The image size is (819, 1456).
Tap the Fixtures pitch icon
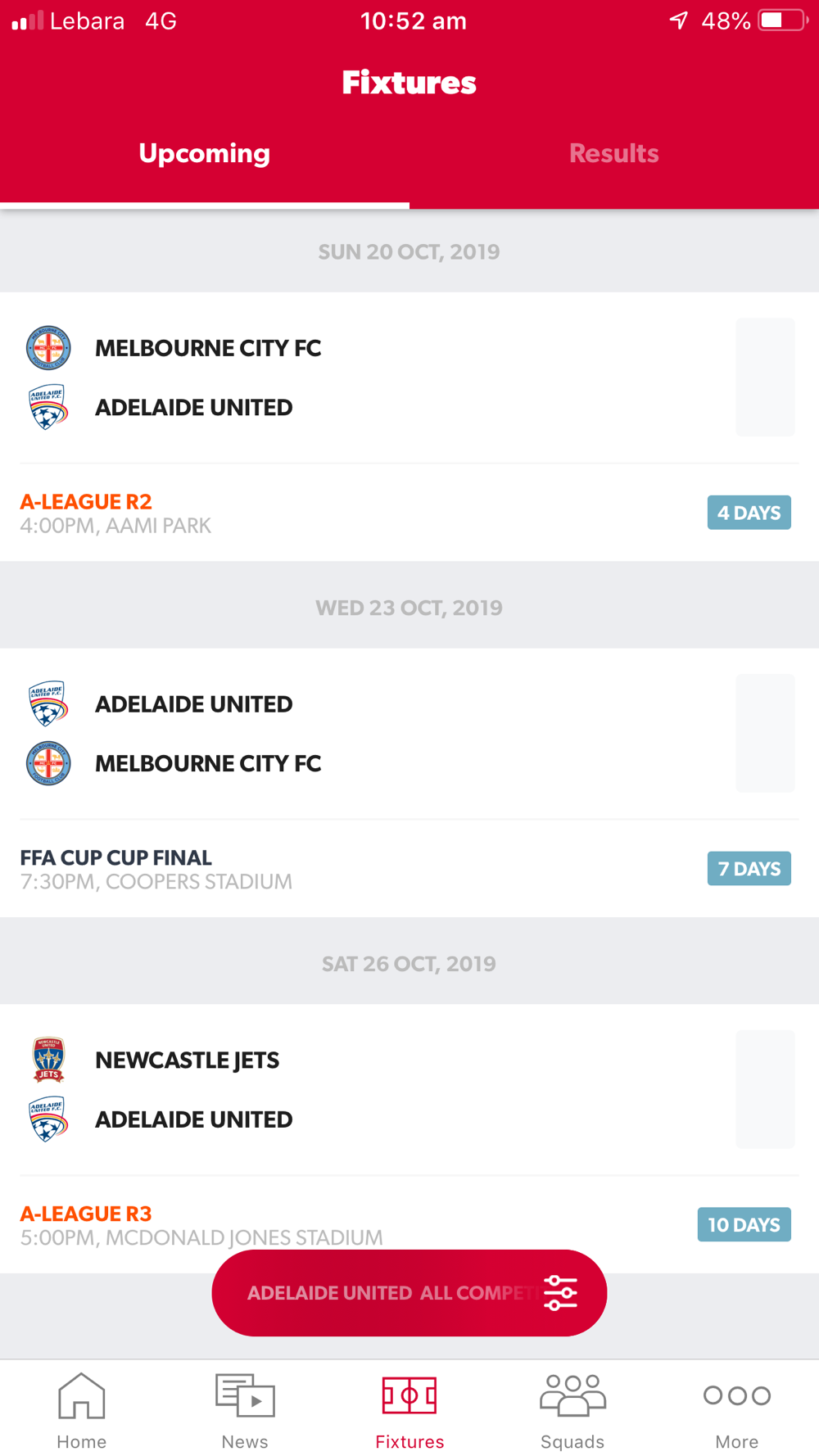(409, 1395)
